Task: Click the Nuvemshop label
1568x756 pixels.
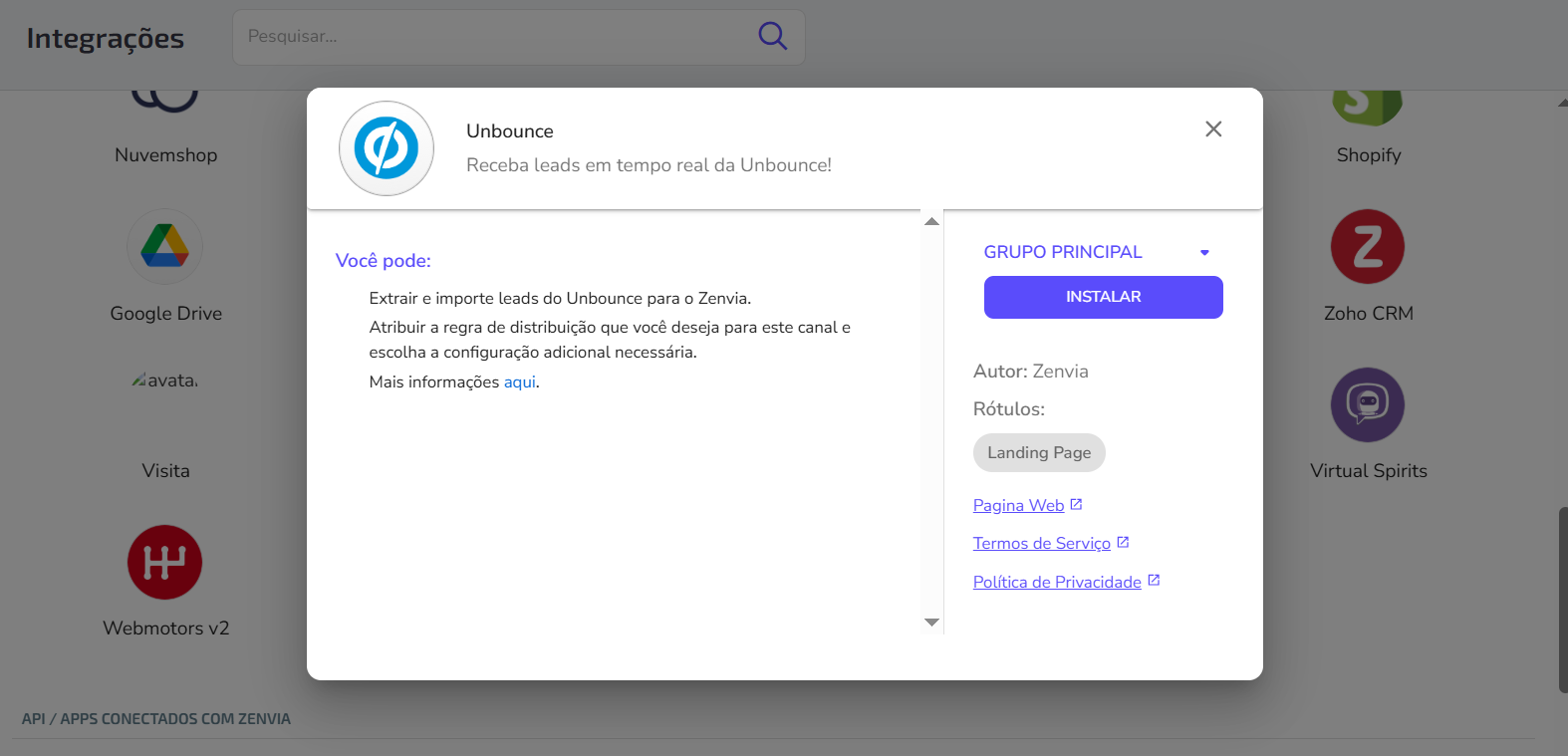Action: pos(165,155)
